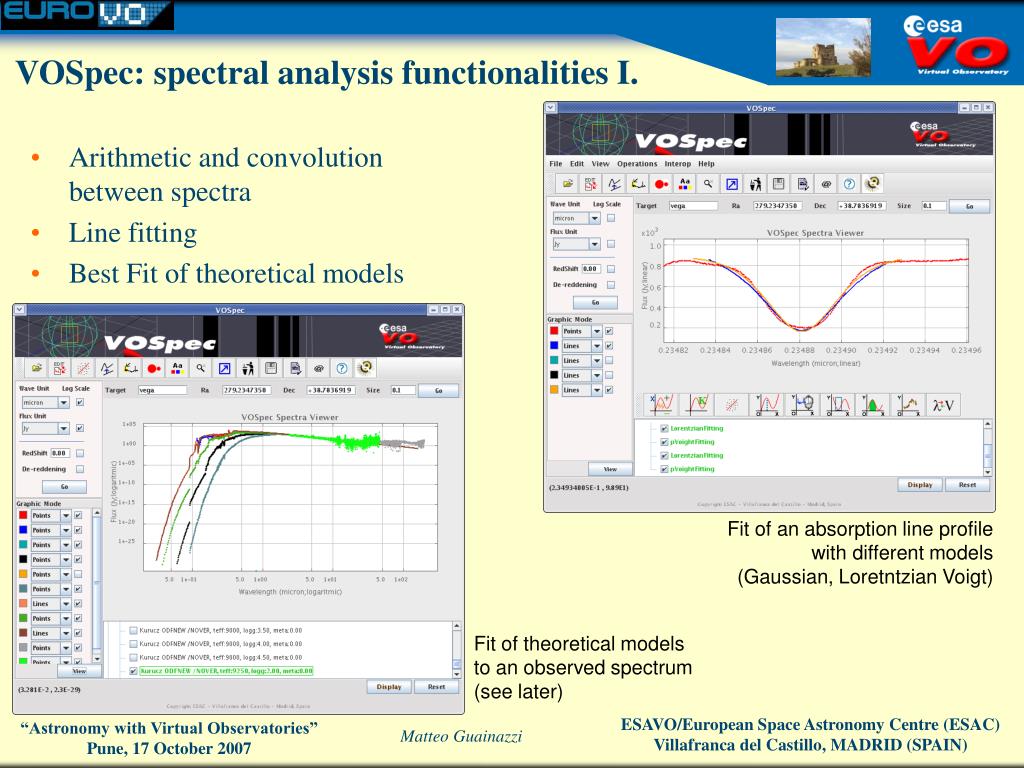Screen dimensions: 1024x768
Task: Click the red color swatch in upper Graphic Mode
Action: (554, 331)
